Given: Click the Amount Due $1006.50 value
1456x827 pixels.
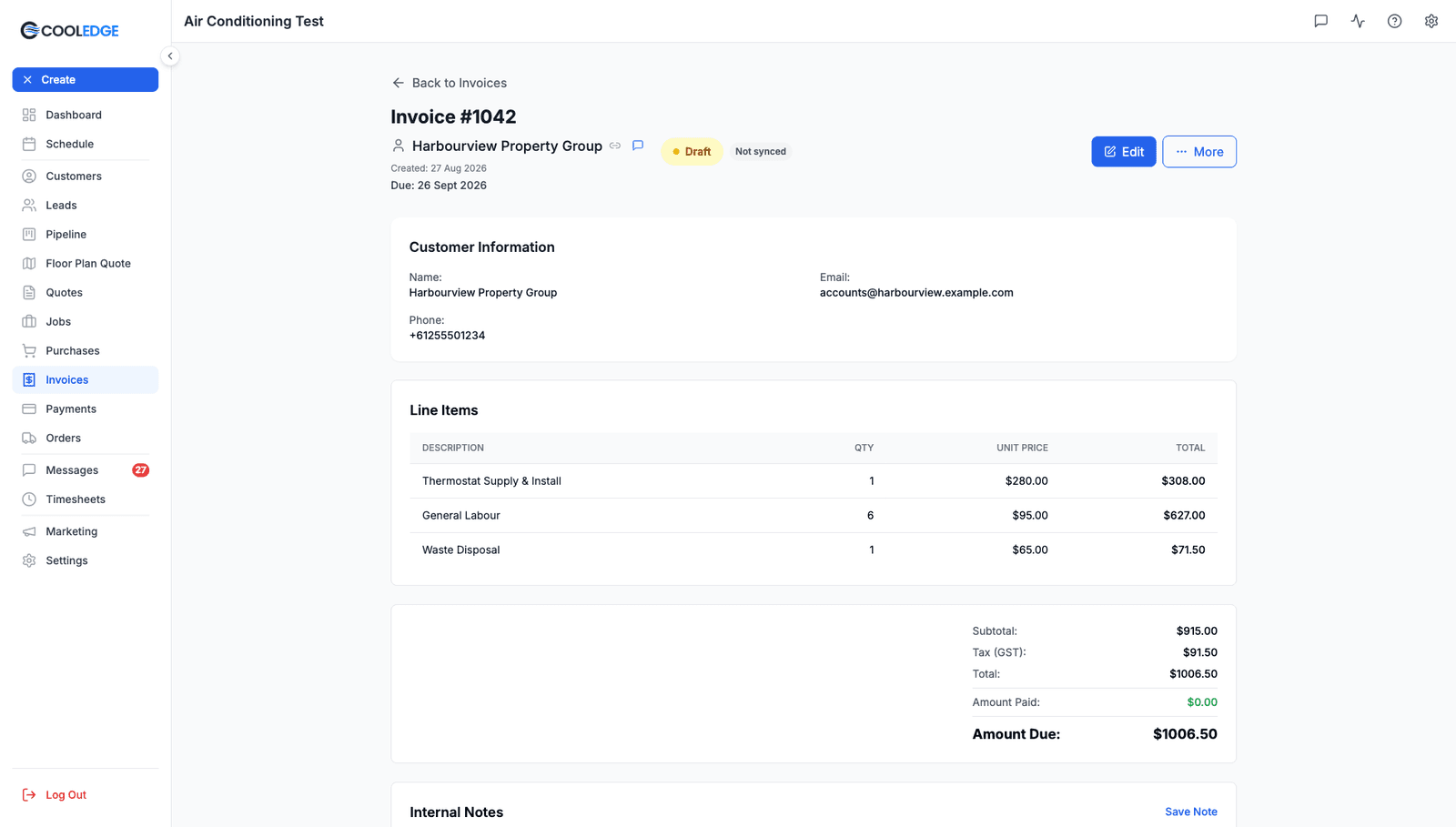Looking at the screenshot, I should click(1185, 734).
